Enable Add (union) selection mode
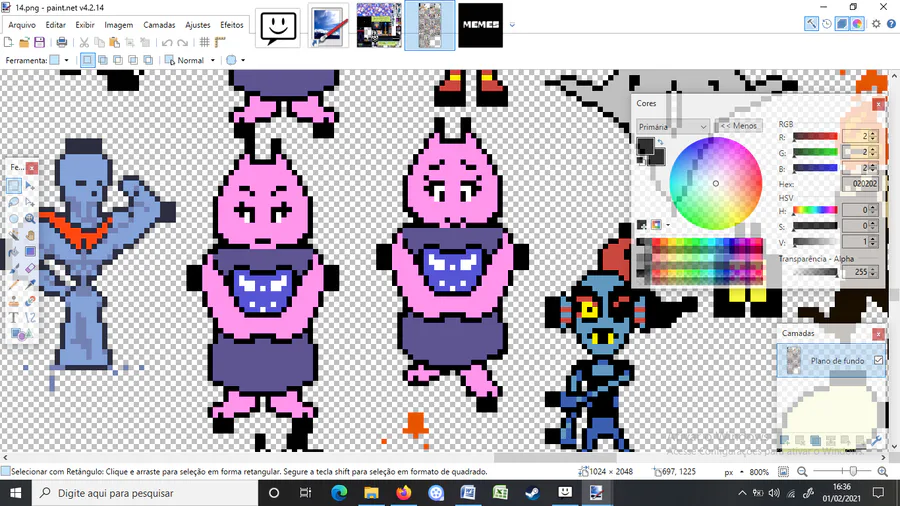The height and width of the screenshot is (506, 900). pyautogui.click(x=103, y=60)
